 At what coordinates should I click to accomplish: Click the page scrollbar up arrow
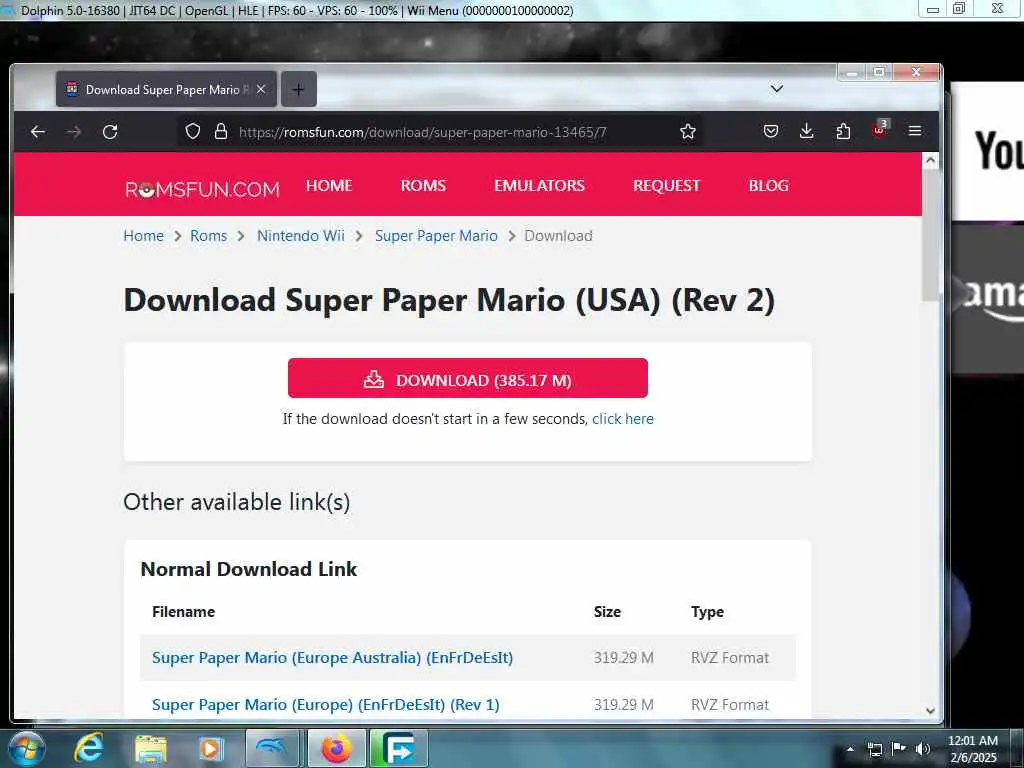(x=931, y=160)
